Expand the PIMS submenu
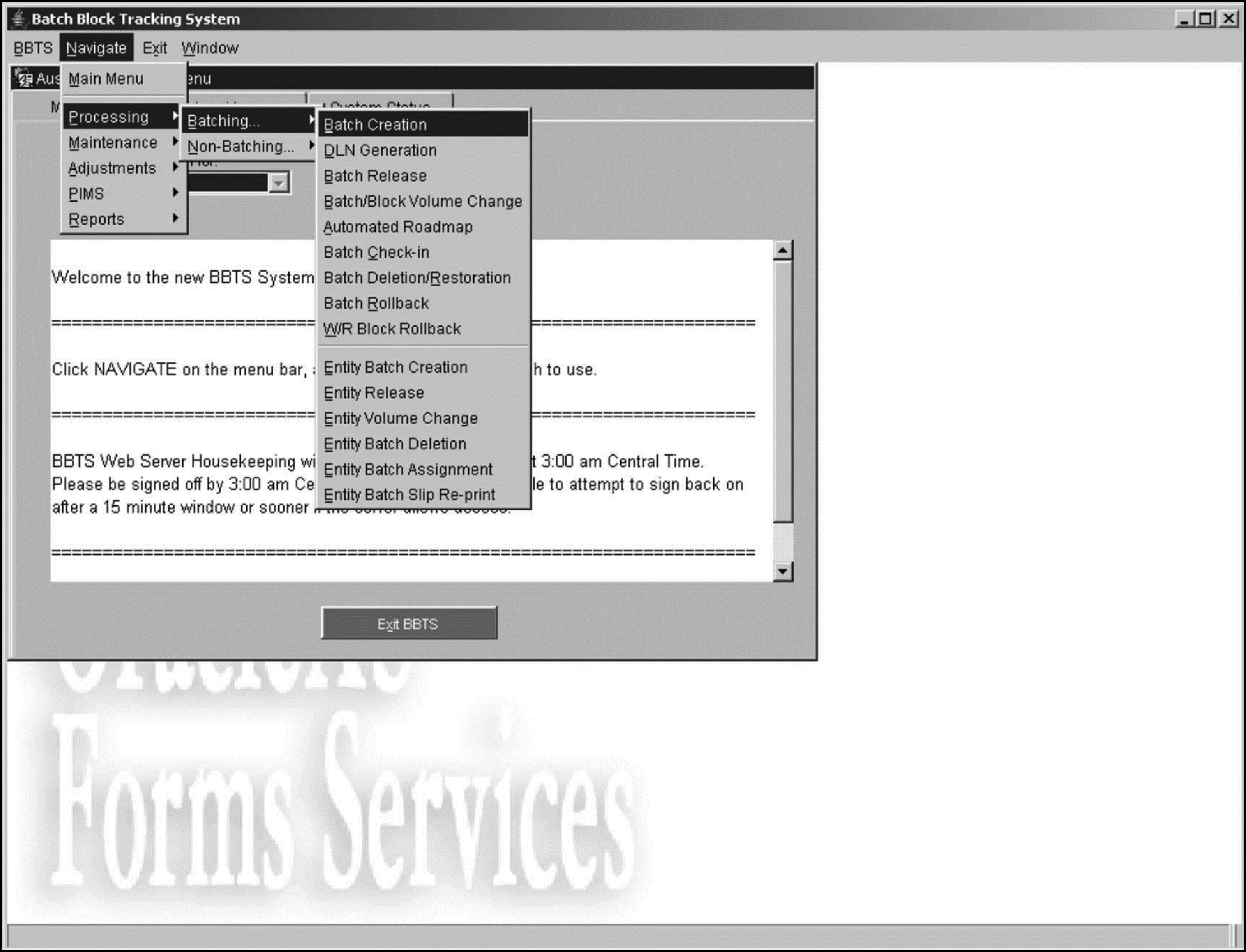The image size is (1246, 952). [x=86, y=194]
